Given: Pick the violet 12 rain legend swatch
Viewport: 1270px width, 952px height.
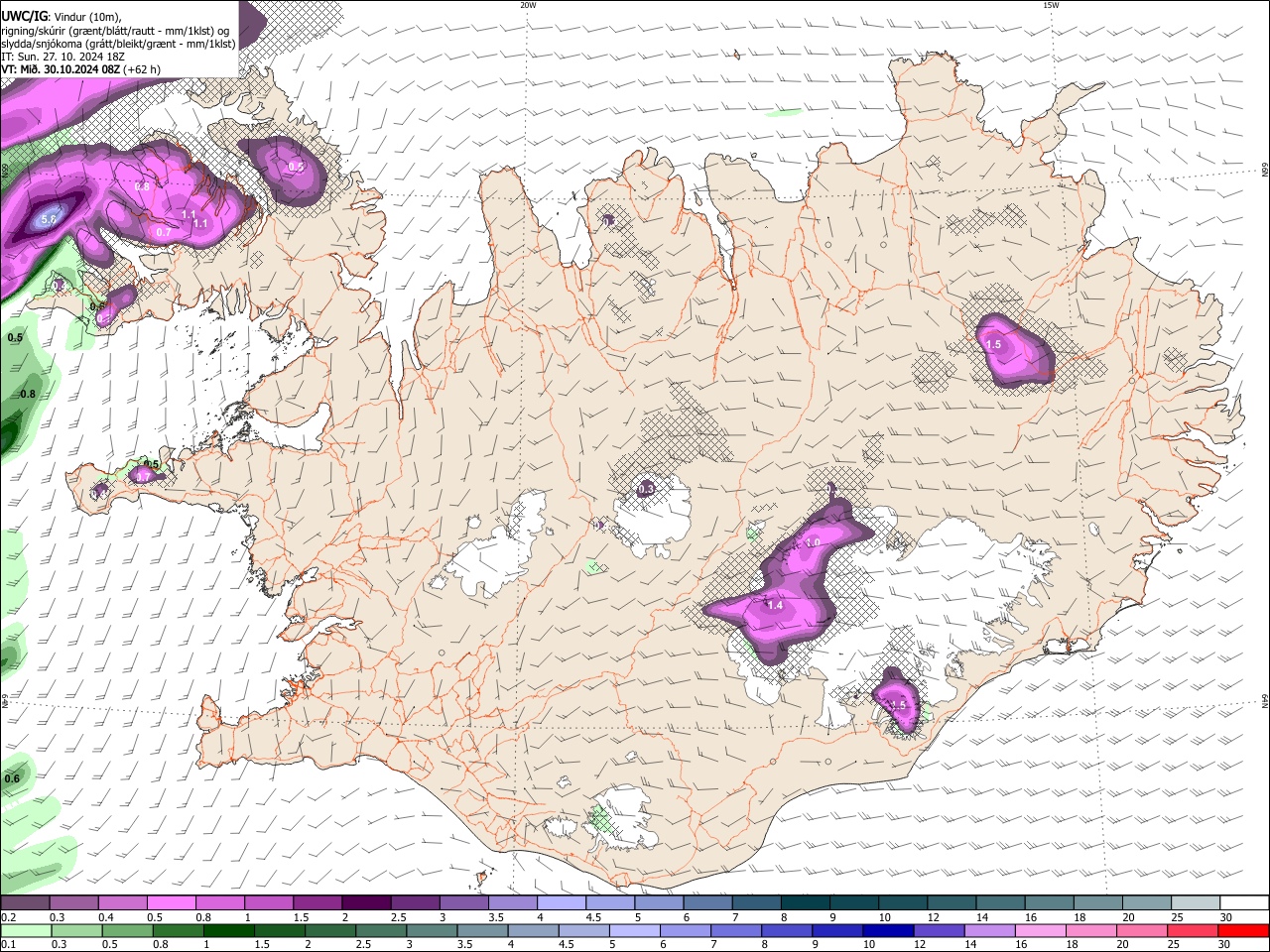Looking at the screenshot, I should coord(939,930).
